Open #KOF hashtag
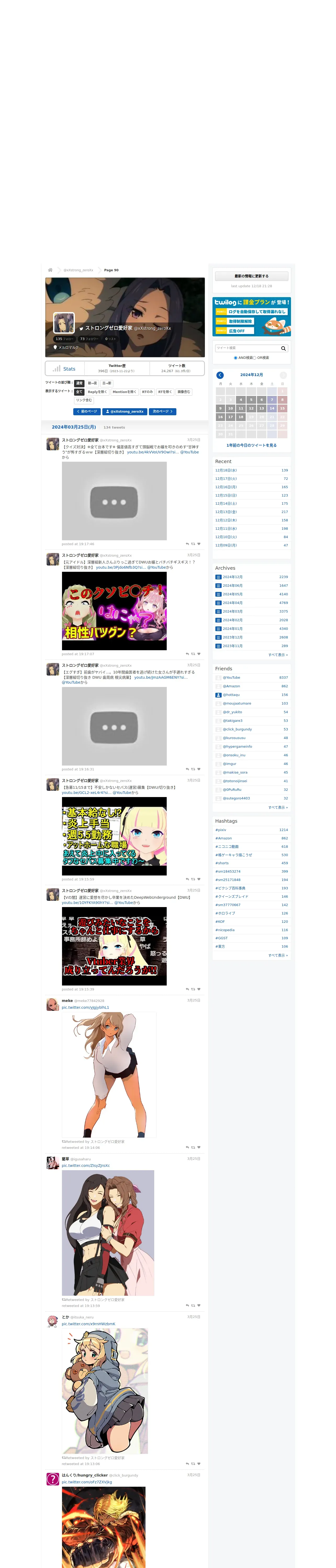Image resolution: width=336 pixels, height=1568 pixels. (220, 921)
